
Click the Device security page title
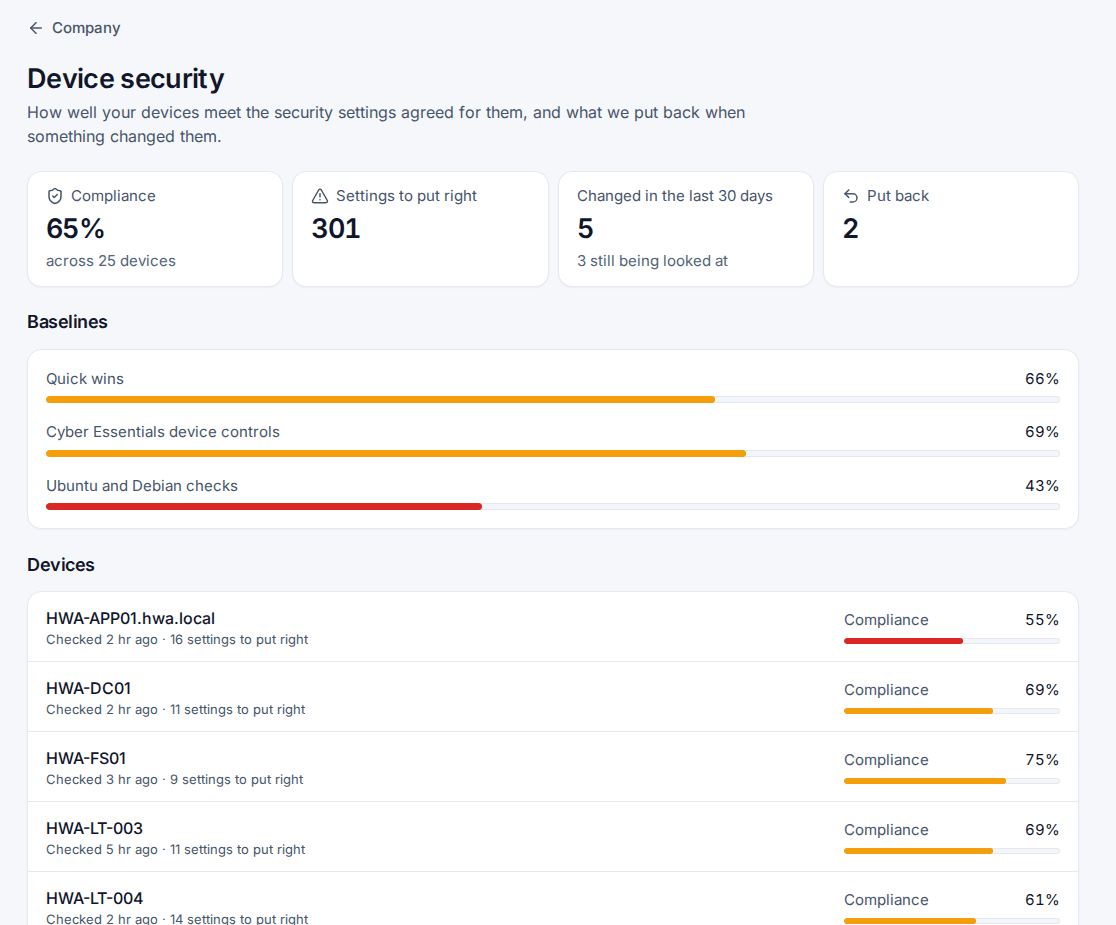pos(126,78)
